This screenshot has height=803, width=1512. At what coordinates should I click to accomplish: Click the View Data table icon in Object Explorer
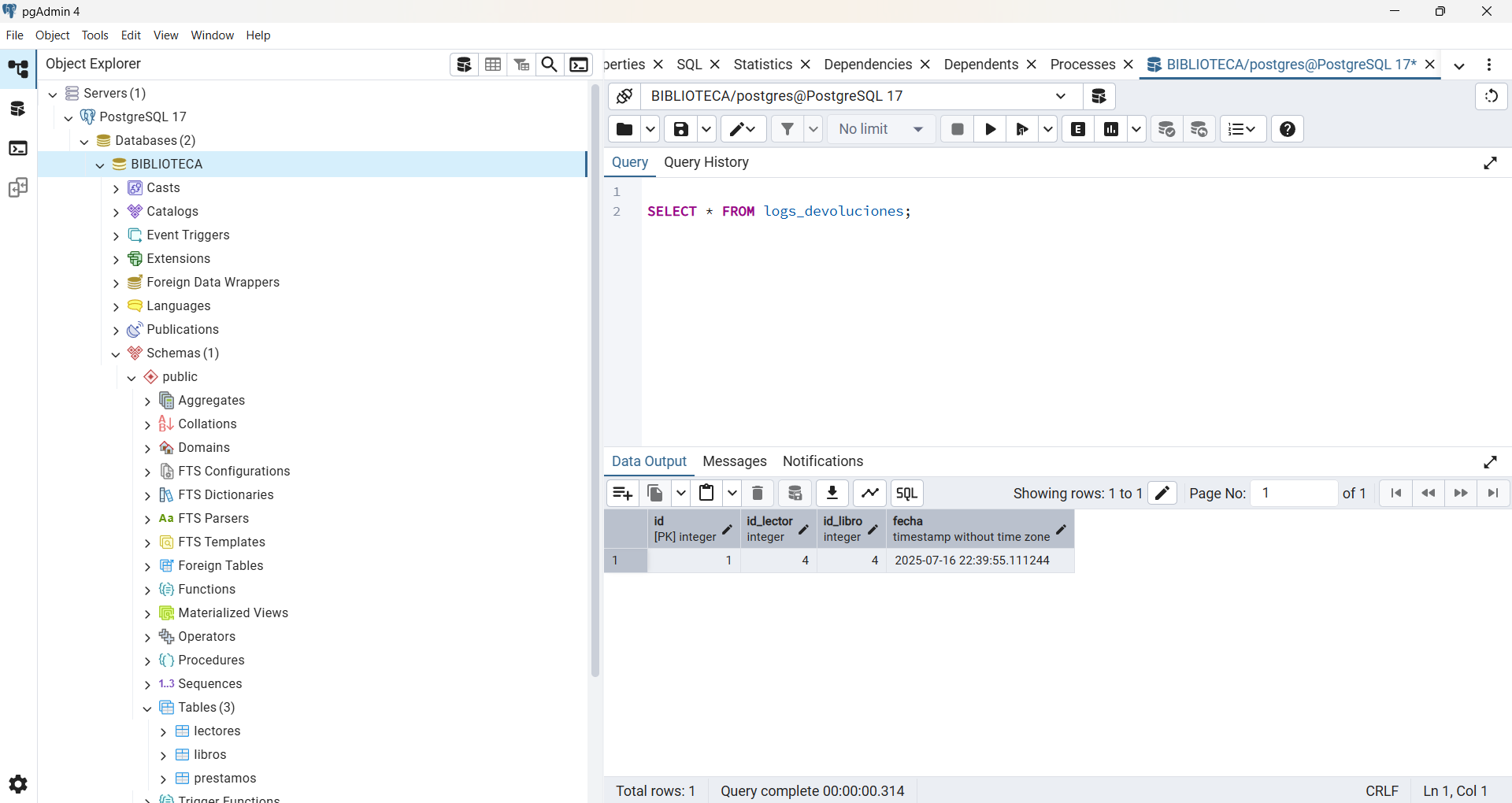(493, 65)
